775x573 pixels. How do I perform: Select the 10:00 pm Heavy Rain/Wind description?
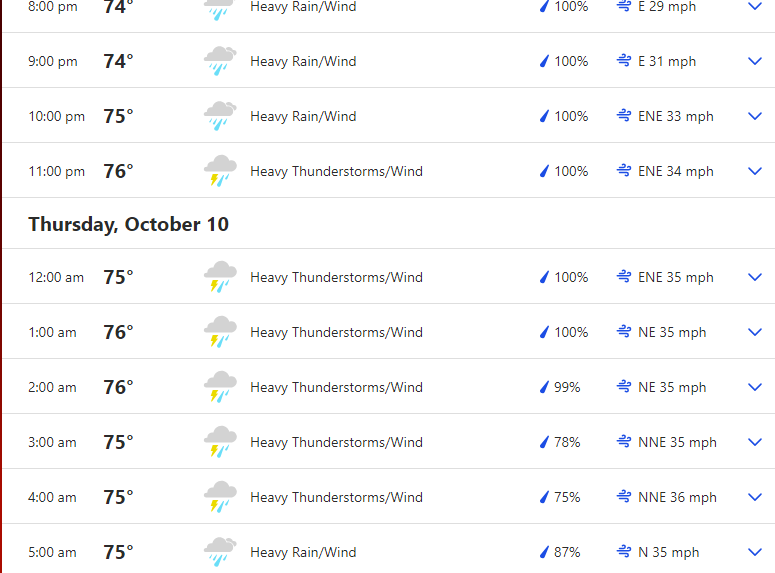point(303,116)
